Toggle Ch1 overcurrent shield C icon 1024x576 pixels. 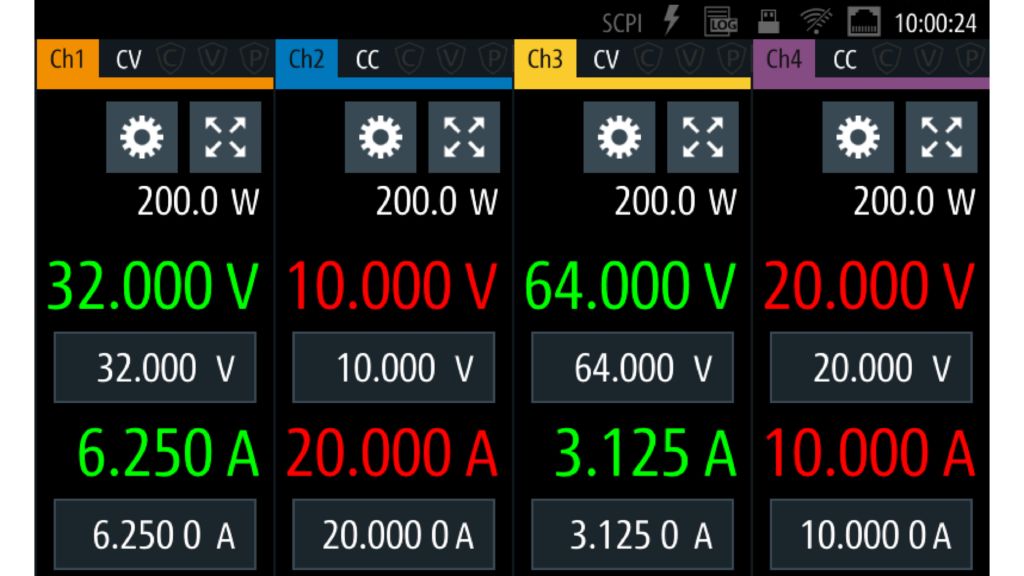[x=171, y=60]
